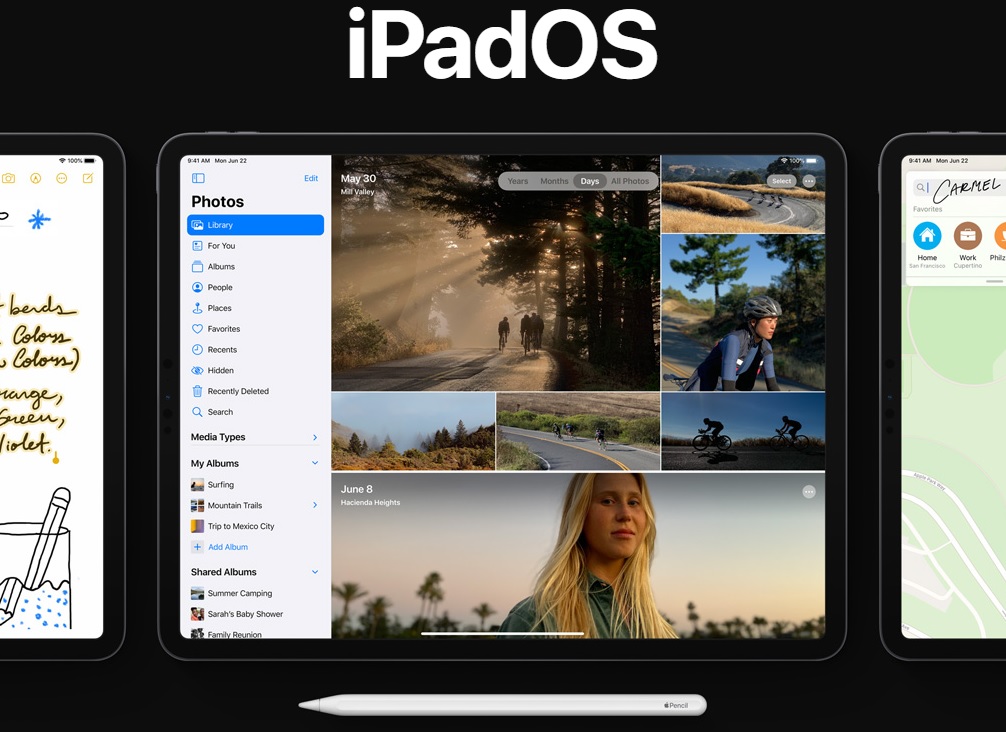Switch to the Days tab
Viewport: 1006px width, 732px height.
tap(590, 181)
